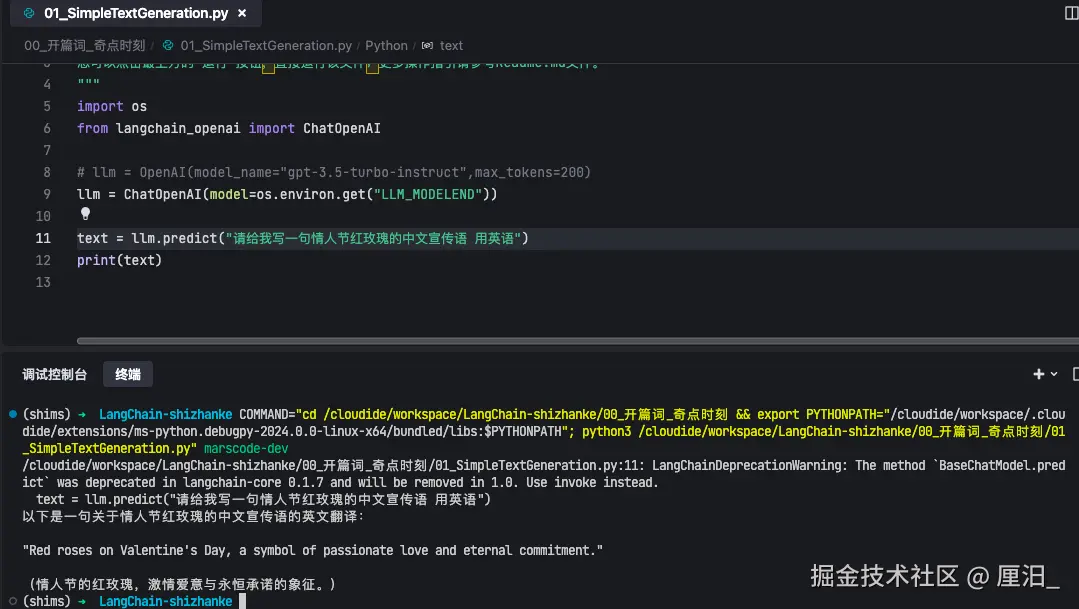
Task: Click the lightbulb quick-fix icon on line 10
Action: pos(85,213)
